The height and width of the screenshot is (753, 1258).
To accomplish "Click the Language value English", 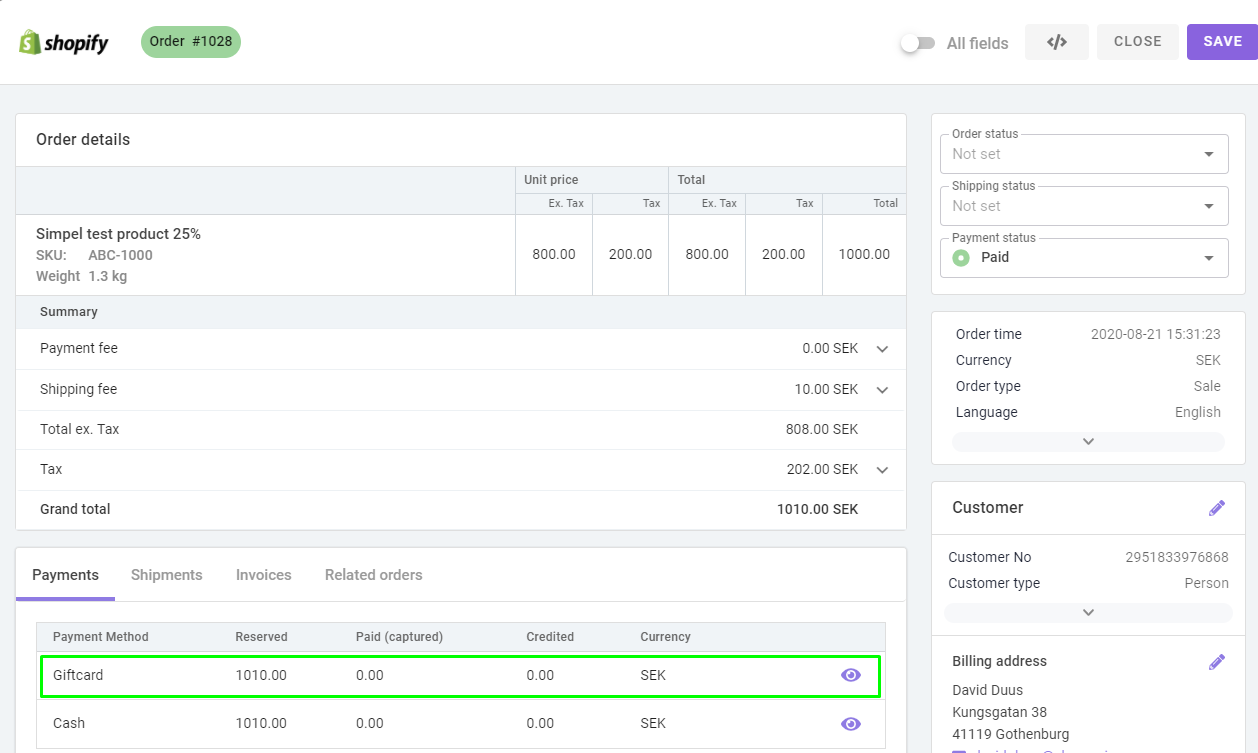I will pos(1198,413).
